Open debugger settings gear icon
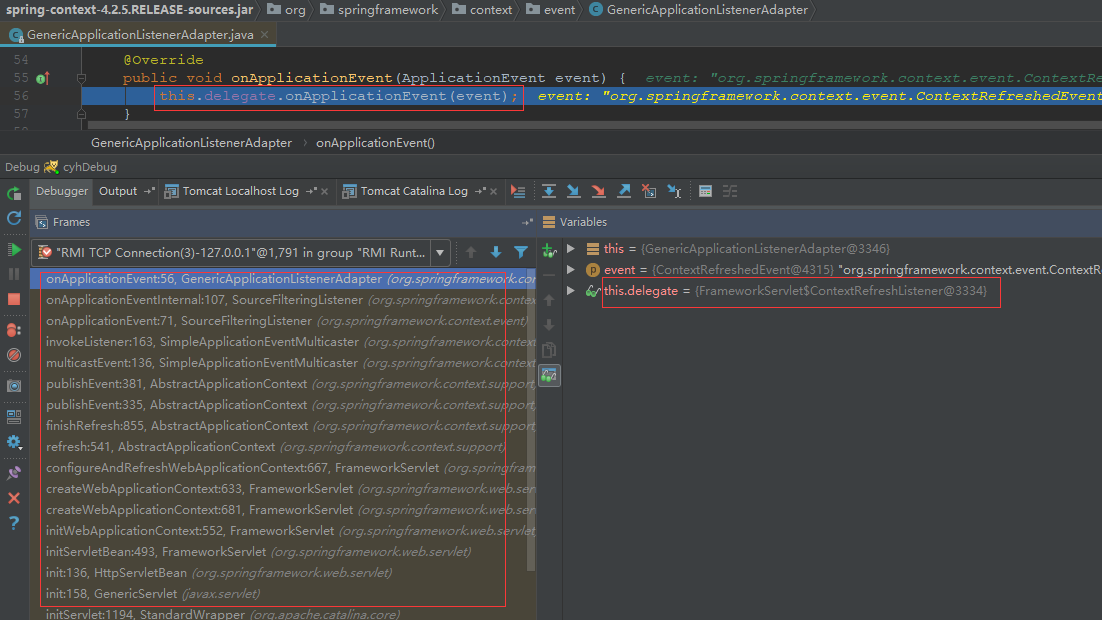Screen dimensions: 1102x620 (14, 442)
